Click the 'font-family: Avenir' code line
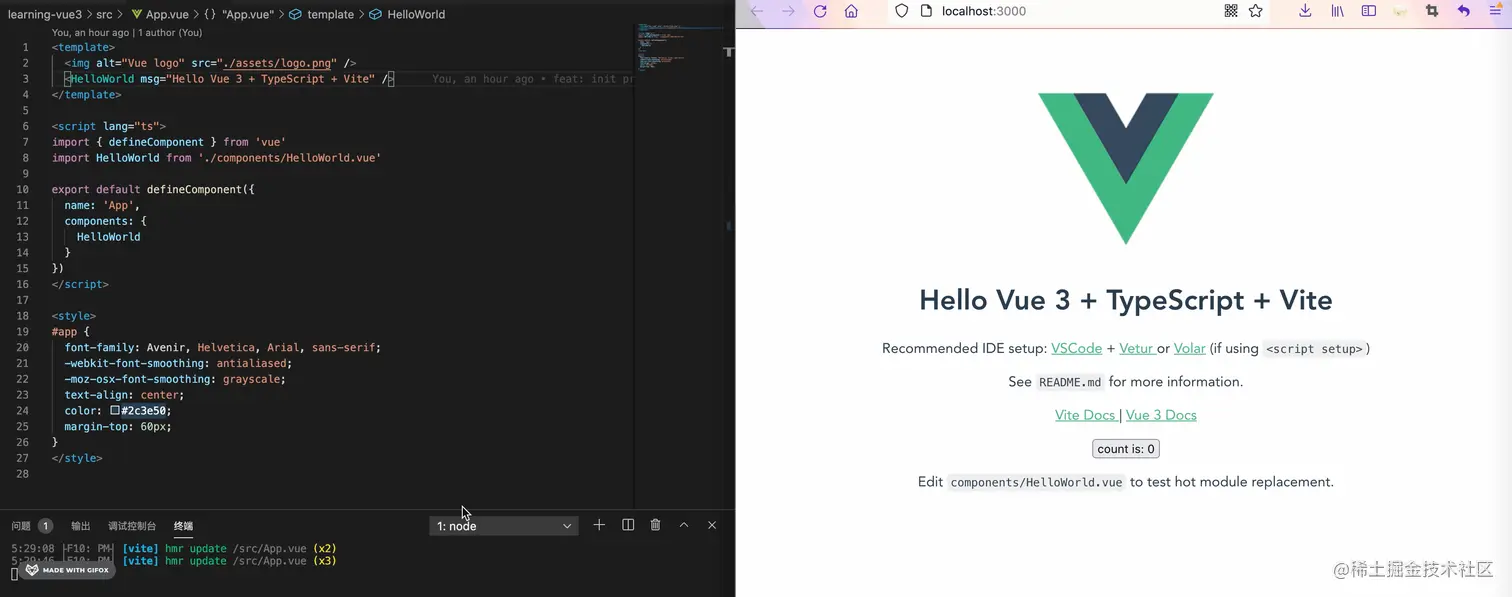This screenshot has width=1512, height=597. pos(223,348)
